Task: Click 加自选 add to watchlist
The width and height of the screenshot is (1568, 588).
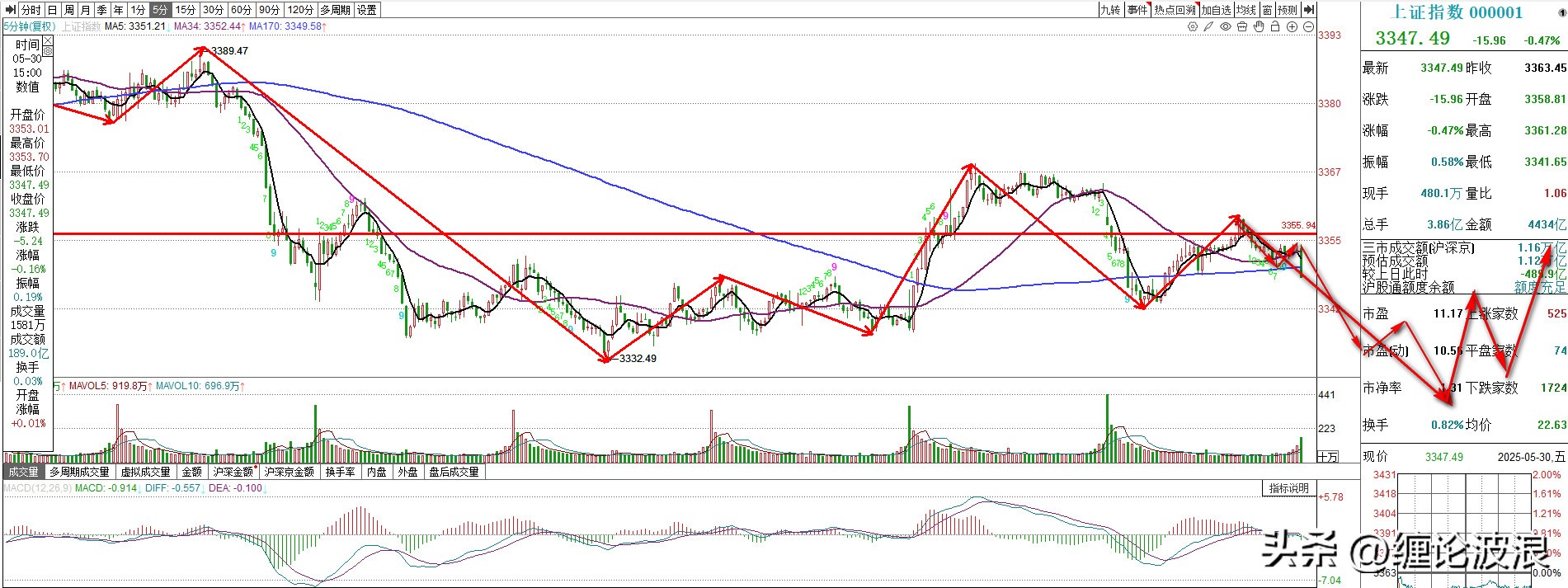Action: 1217,10
